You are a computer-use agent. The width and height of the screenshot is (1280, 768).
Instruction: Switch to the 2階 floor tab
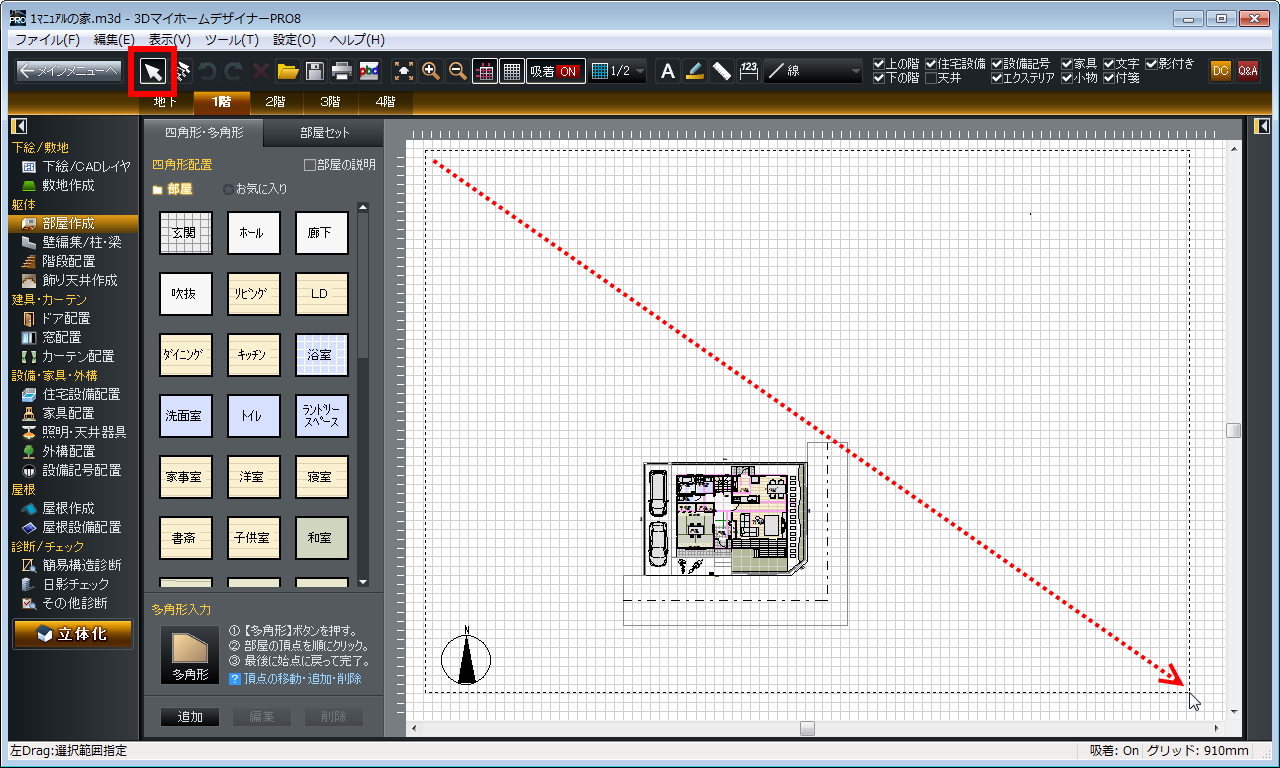click(x=275, y=102)
